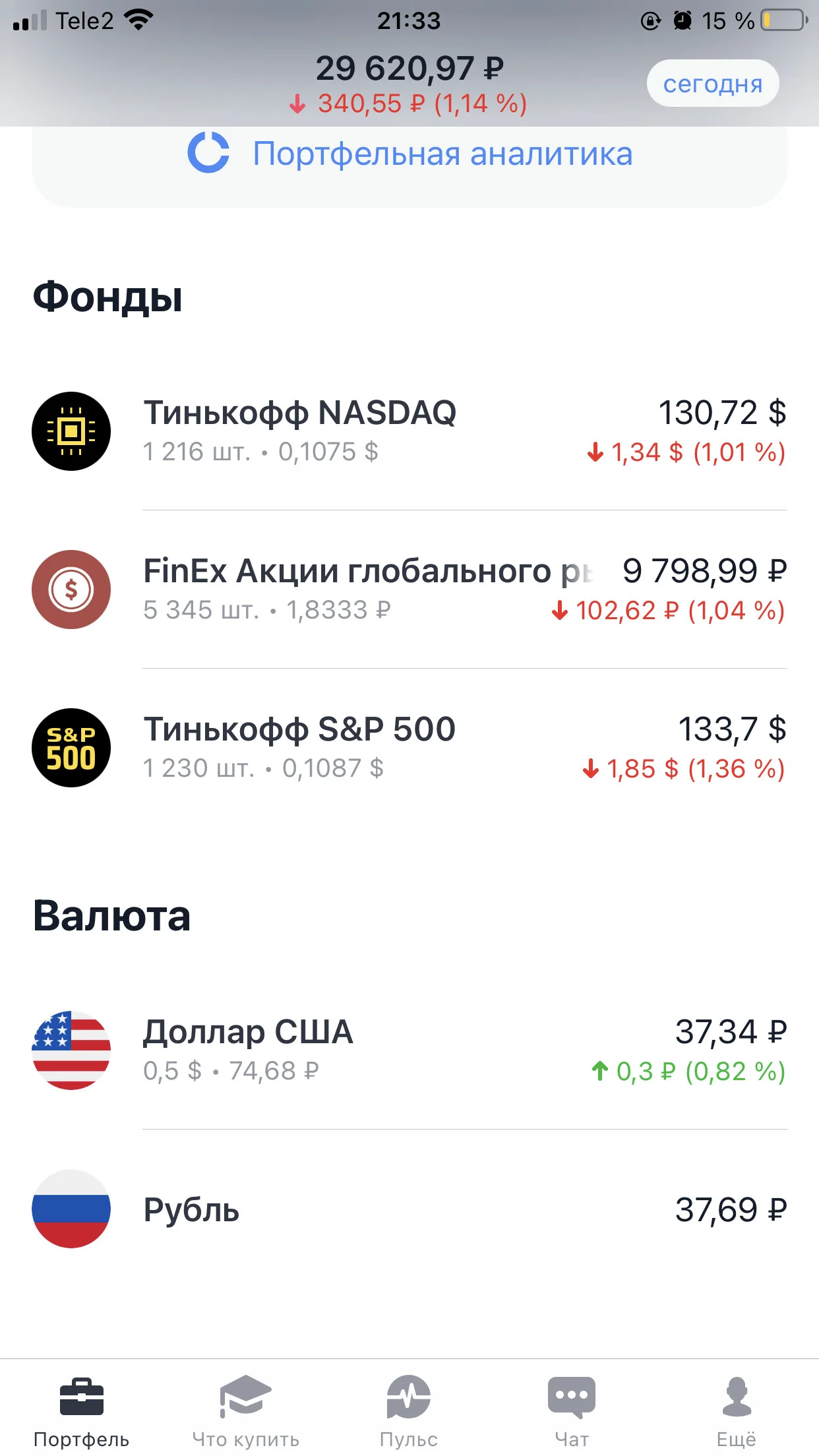Select the Тинькофф S&P 500 fund row
The width and height of the screenshot is (819, 1456).
[409, 748]
